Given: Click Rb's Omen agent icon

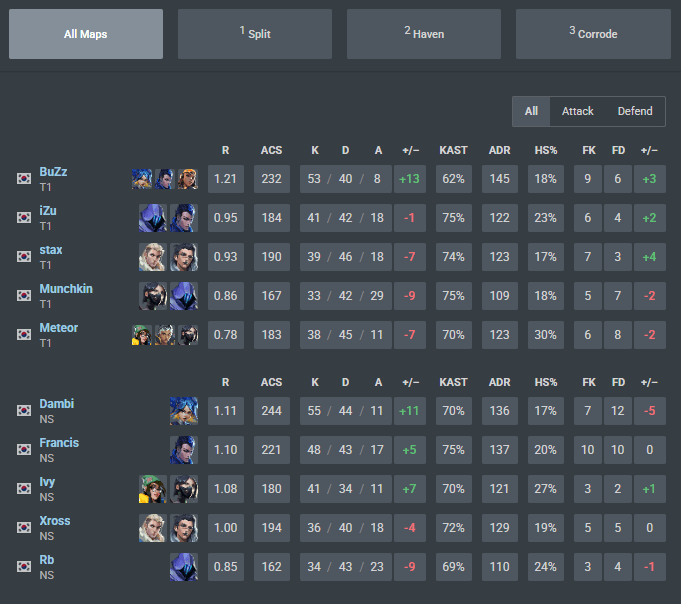Looking at the screenshot, I should 184,567.
